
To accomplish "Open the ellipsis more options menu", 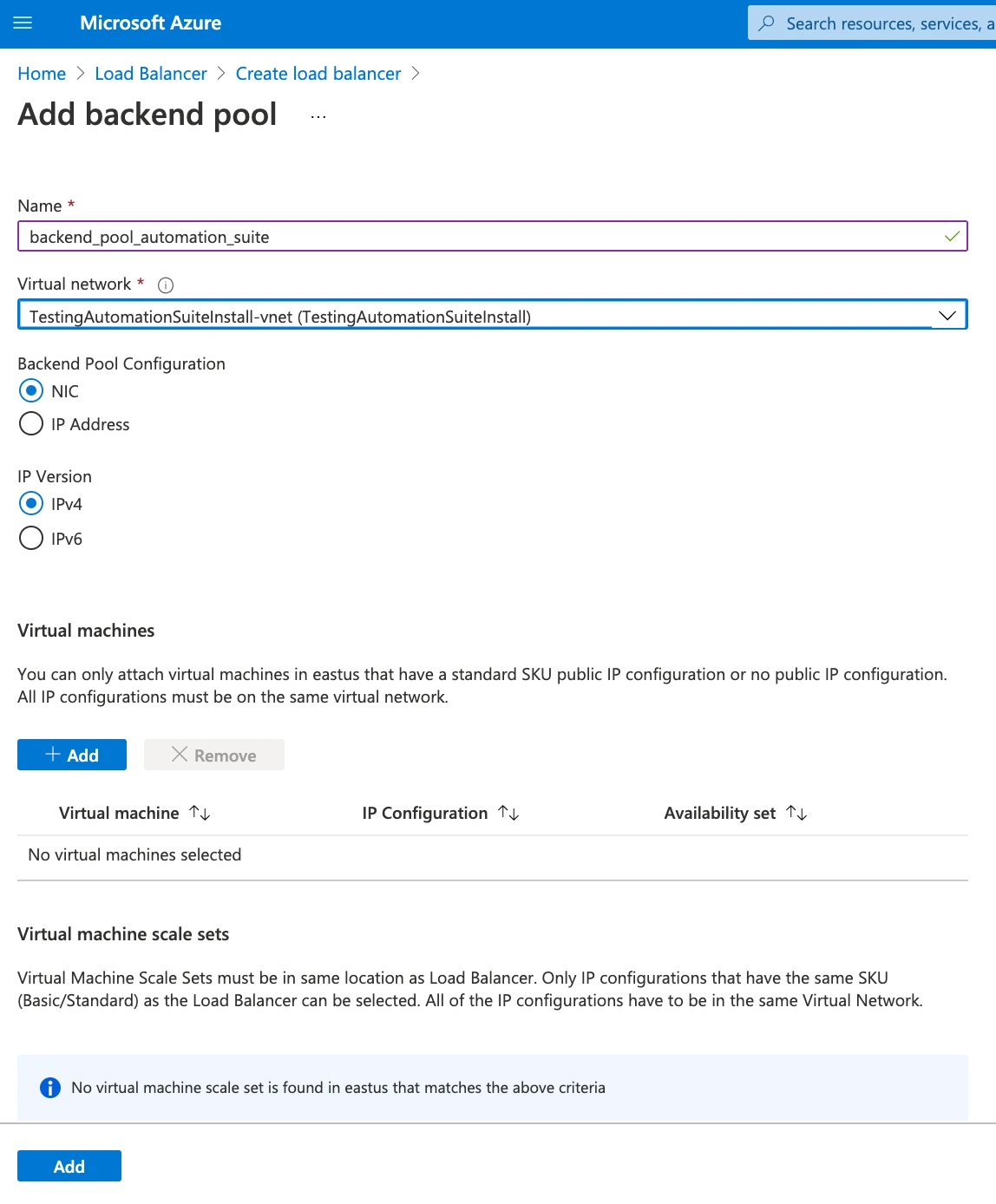I will [x=318, y=116].
